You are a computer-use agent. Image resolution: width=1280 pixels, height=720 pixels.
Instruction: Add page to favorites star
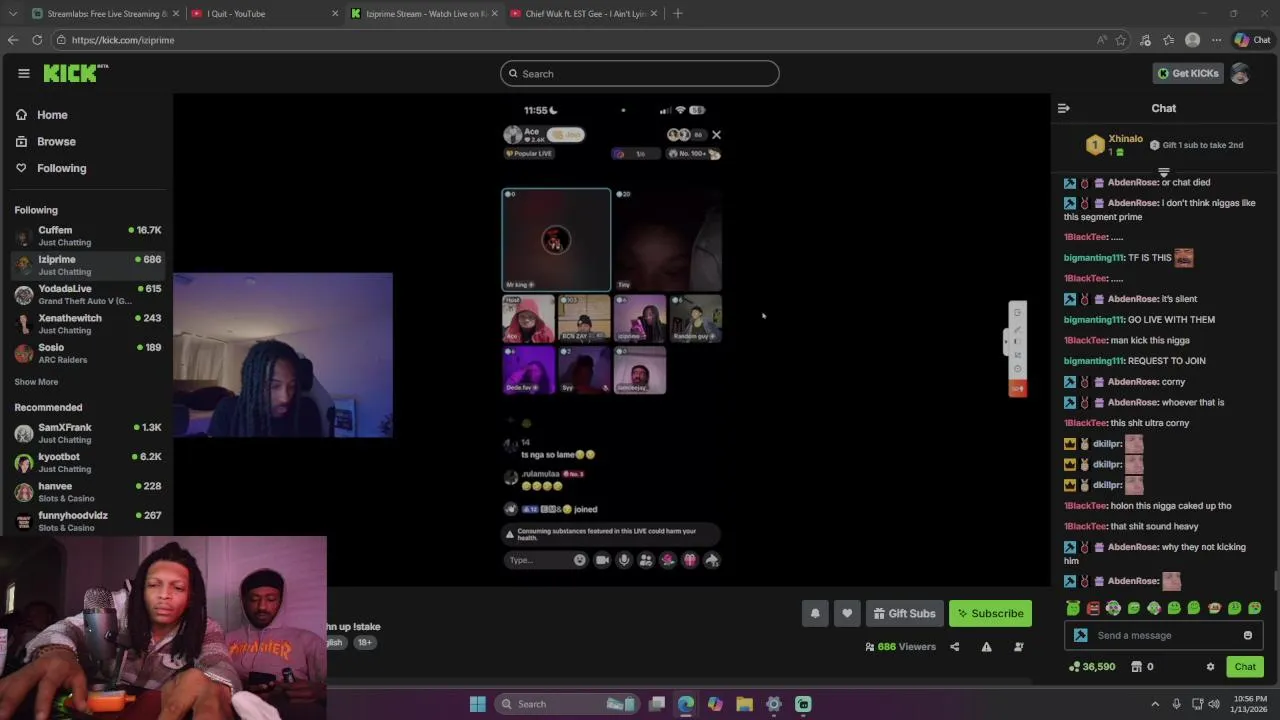(x=1121, y=40)
